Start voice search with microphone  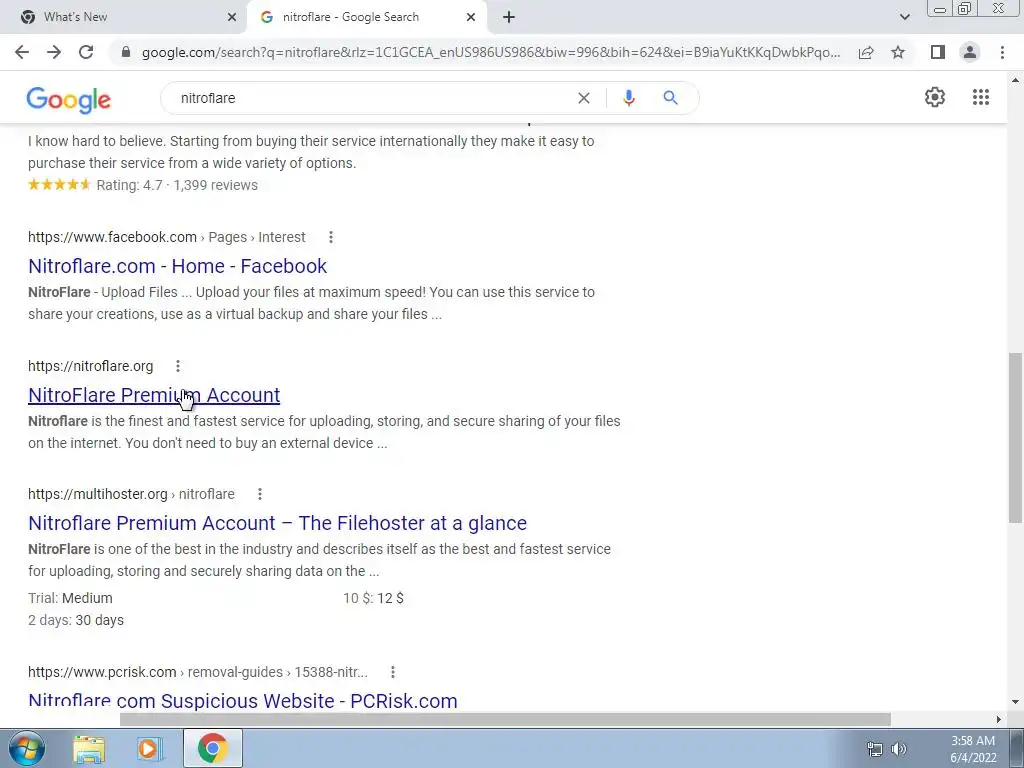click(x=628, y=98)
